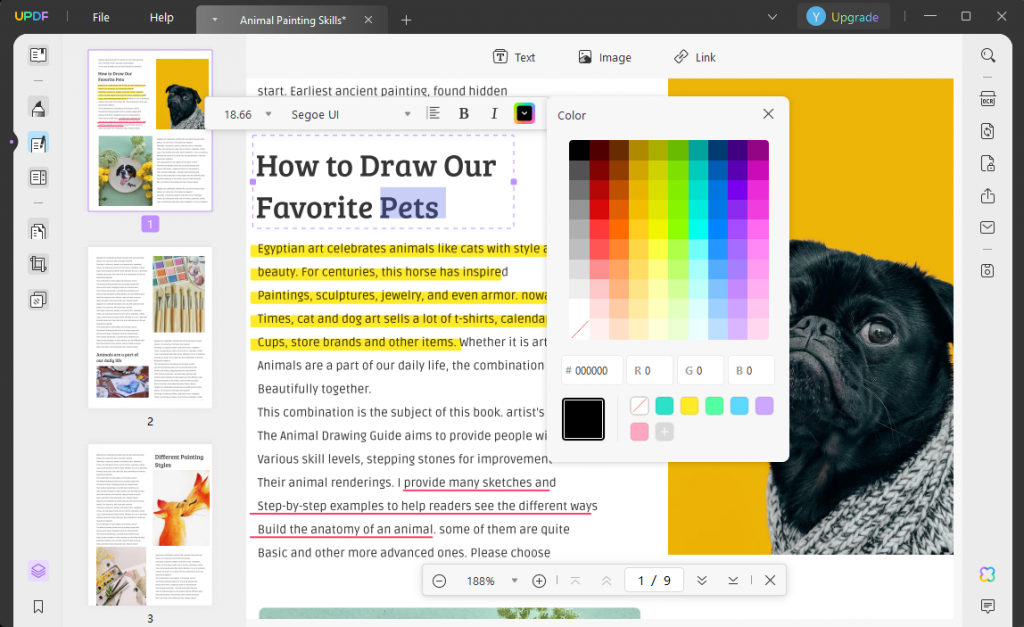Save the file using the save icon
The width and height of the screenshot is (1024, 627).
(988, 270)
